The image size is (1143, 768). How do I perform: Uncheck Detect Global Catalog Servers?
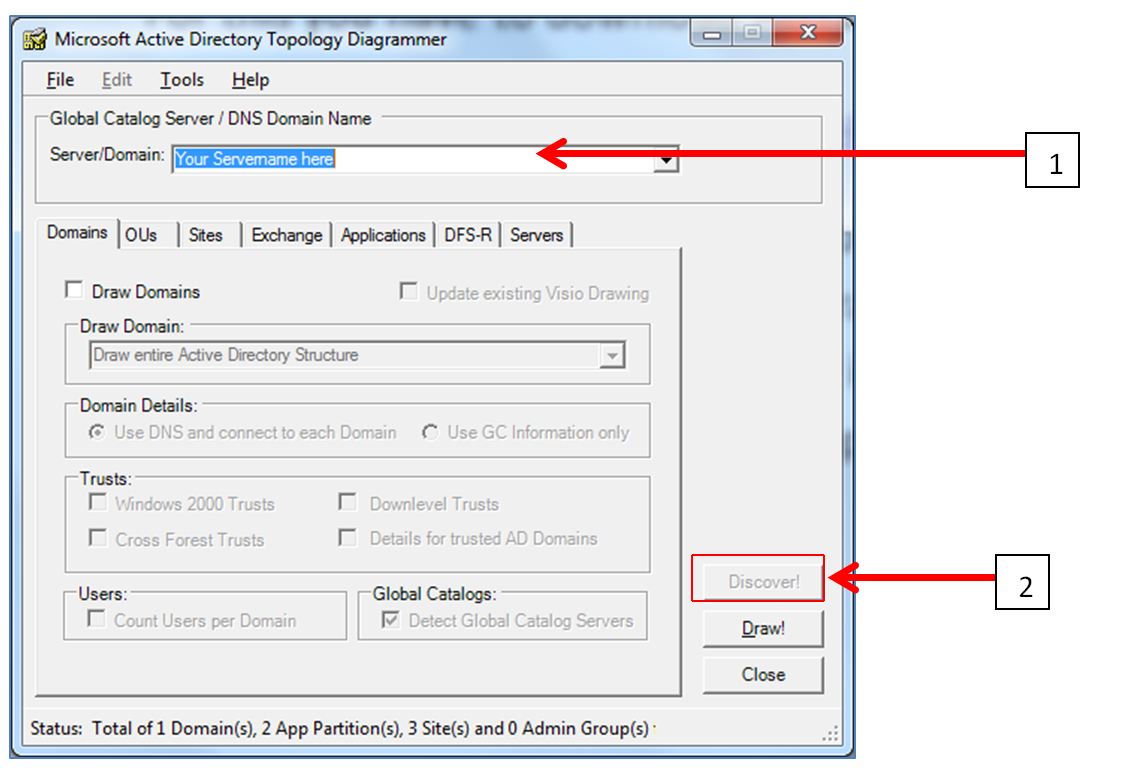click(391, 619)
